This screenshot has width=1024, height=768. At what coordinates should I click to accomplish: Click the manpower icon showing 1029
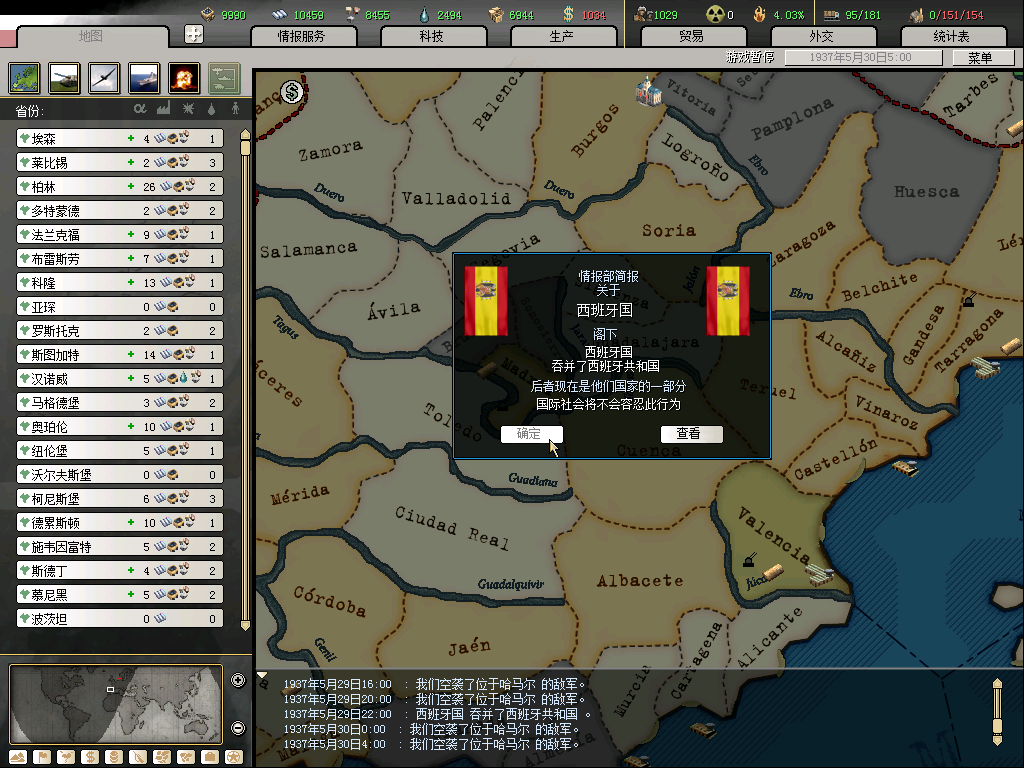click(644, 14)
